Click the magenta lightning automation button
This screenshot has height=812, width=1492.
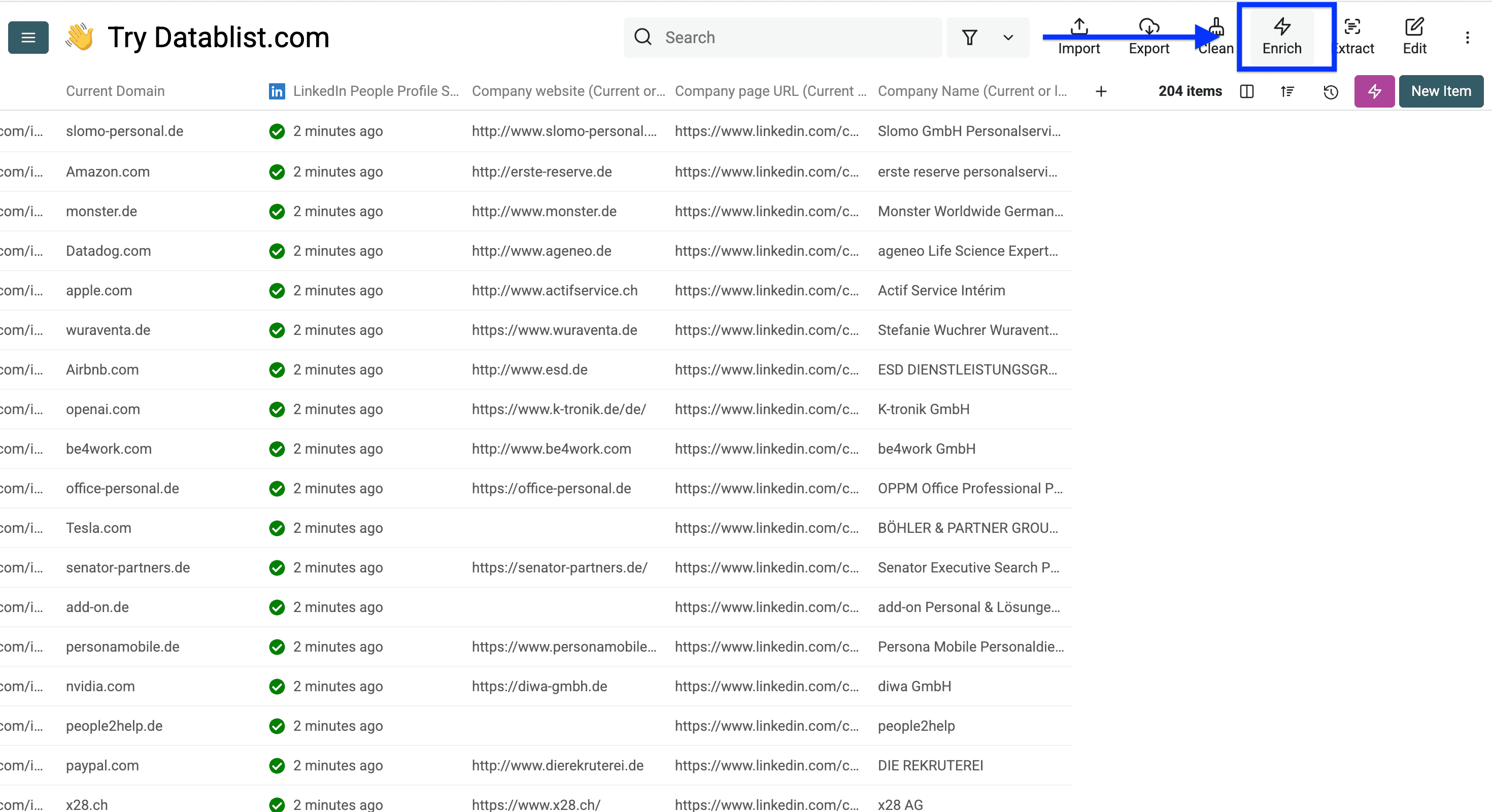pos(1374,91)
